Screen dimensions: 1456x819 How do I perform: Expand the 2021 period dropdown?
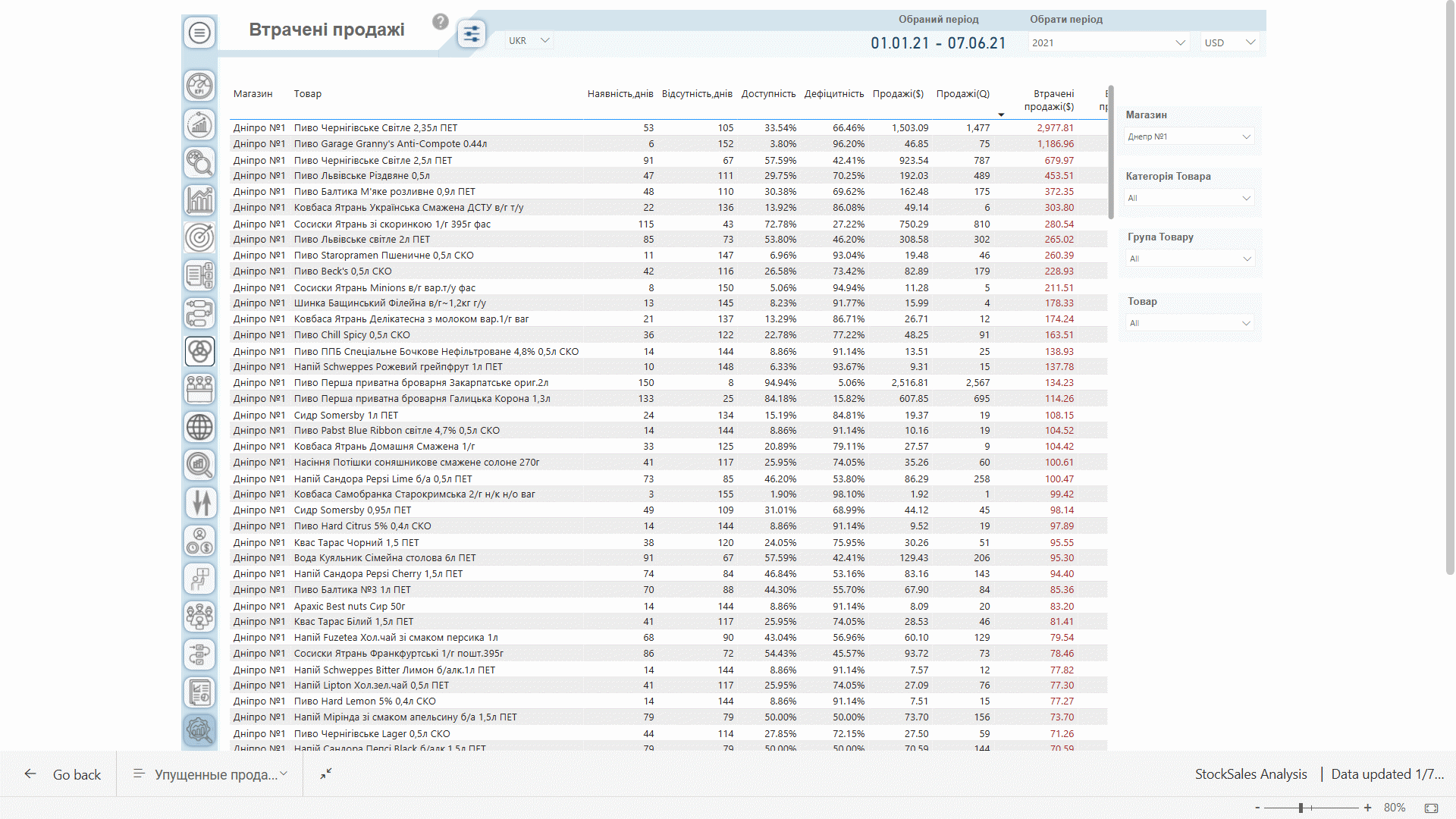[x=1108, y=42]
